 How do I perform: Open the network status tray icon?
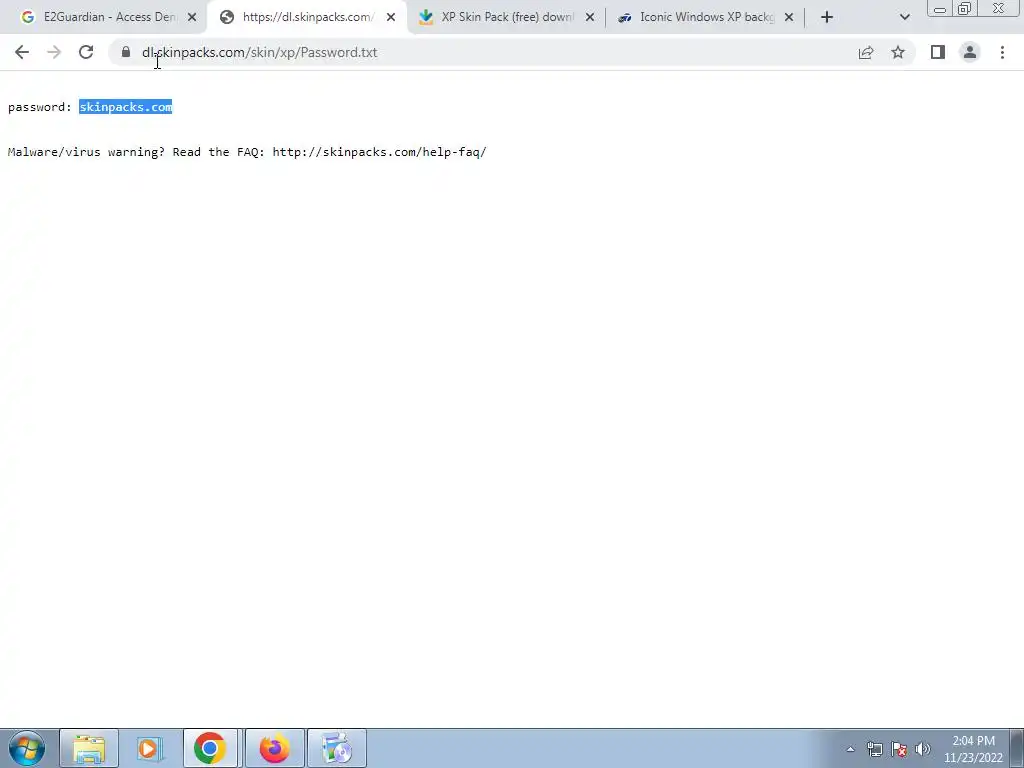(x=874, y=750)
